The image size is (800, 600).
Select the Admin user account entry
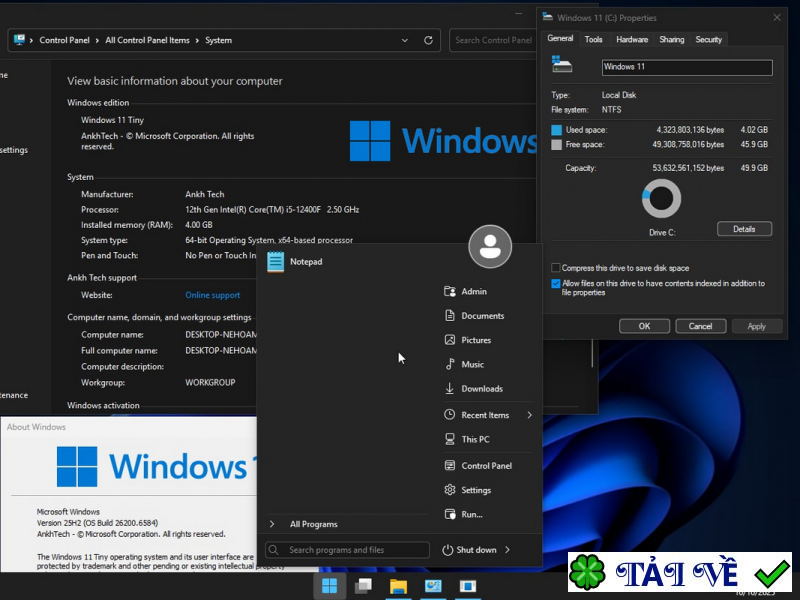470,291
